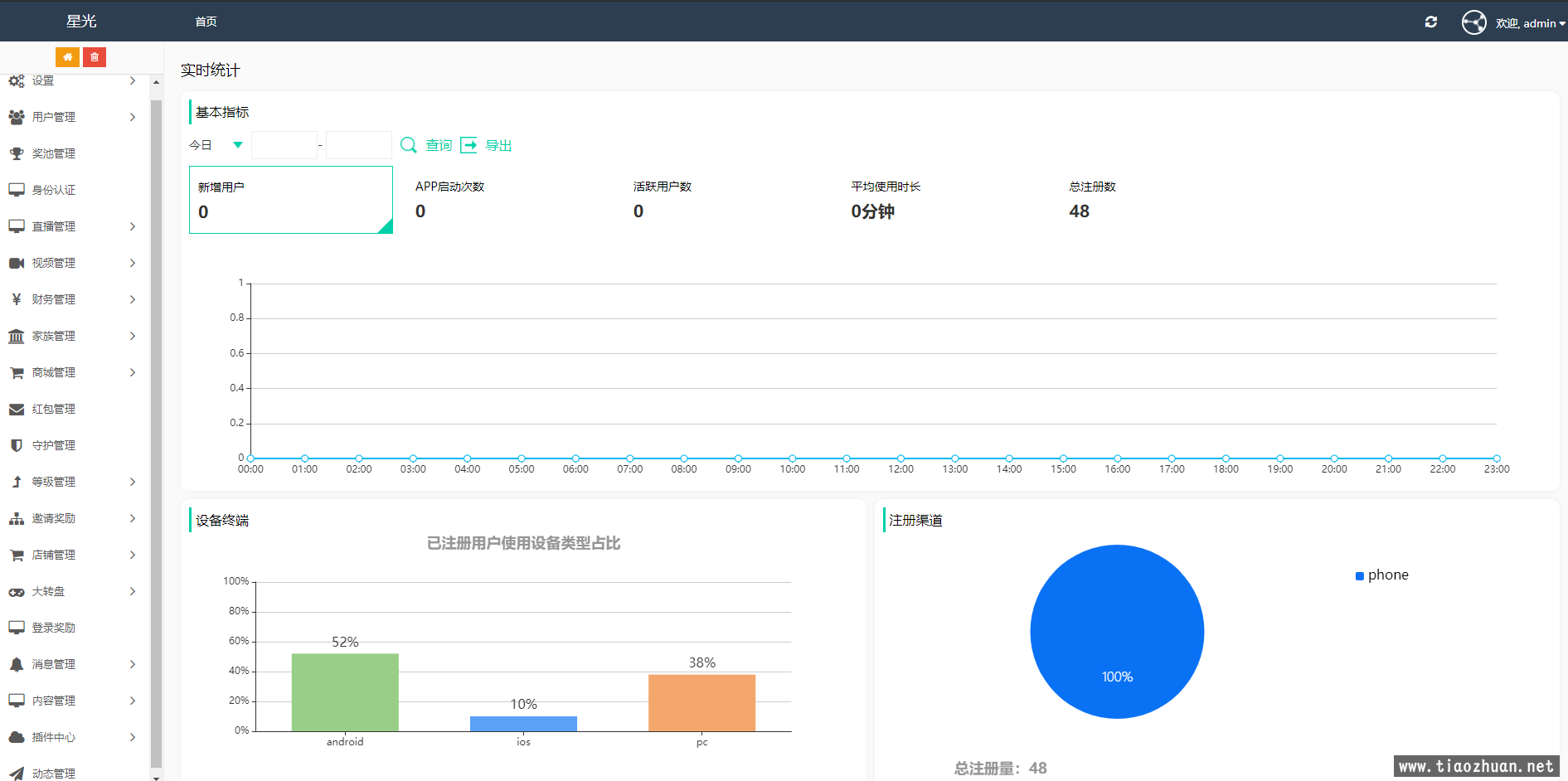
Task: Click the orange pc bar
Action: (701, 703)
